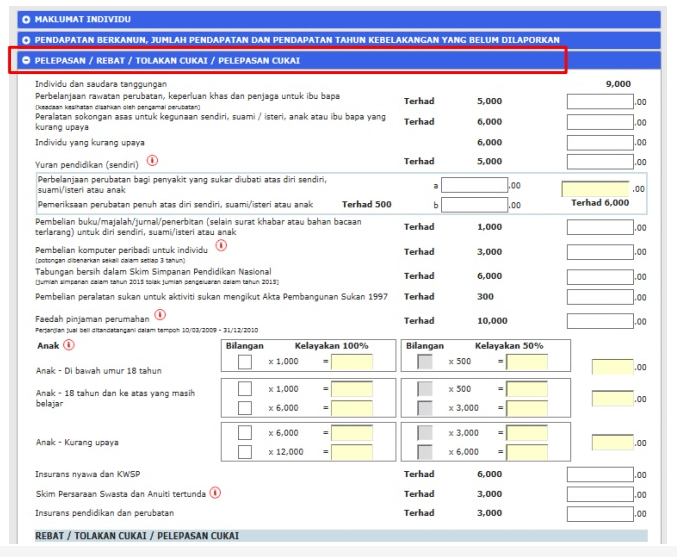Click the Kelayakan 100% column label

tap(332, 346)
